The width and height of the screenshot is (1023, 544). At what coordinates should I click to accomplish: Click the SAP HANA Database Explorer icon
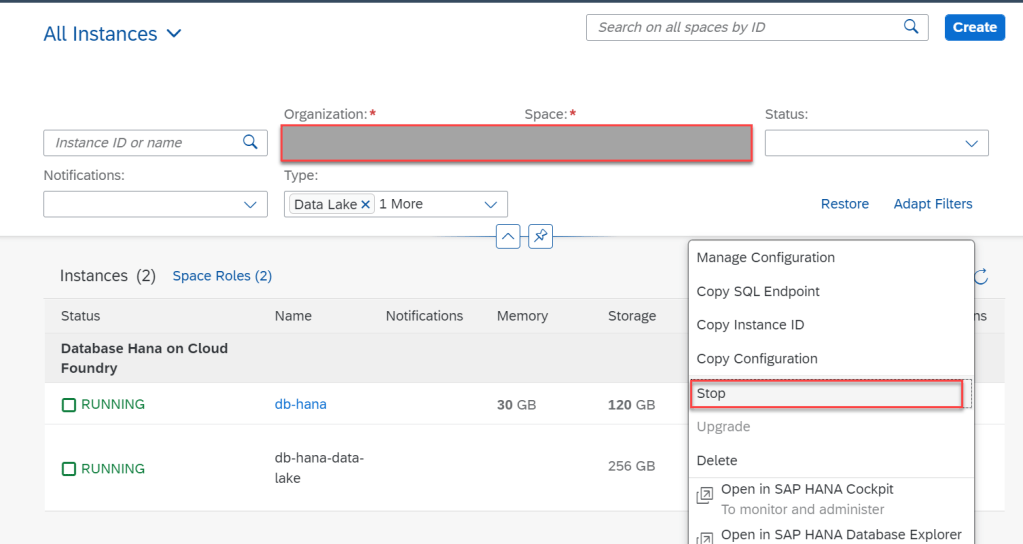coord(705,537)
